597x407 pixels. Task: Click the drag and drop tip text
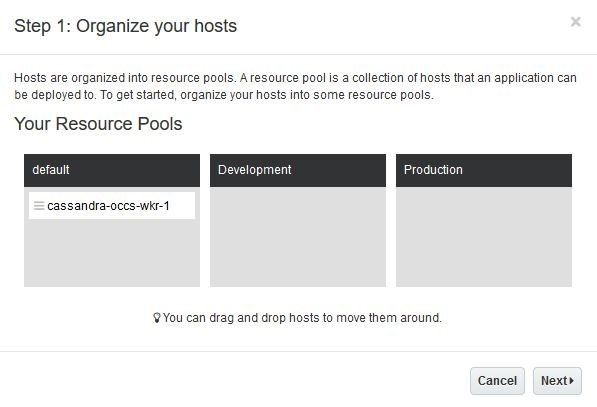pos(302,318)
